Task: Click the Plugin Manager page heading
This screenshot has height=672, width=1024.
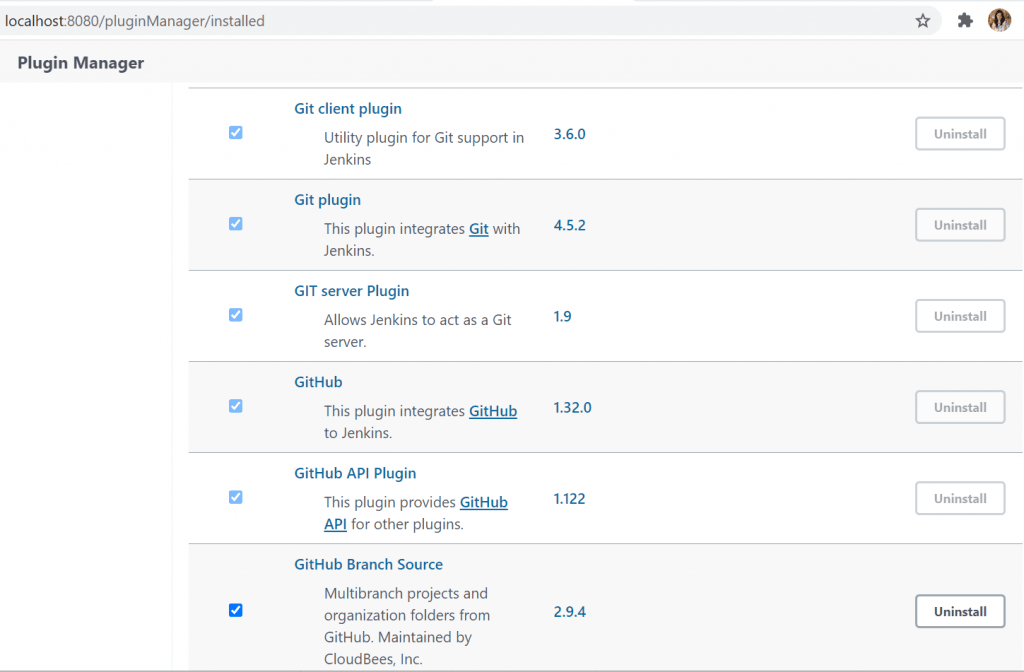Action: click(x=81, y=63)
